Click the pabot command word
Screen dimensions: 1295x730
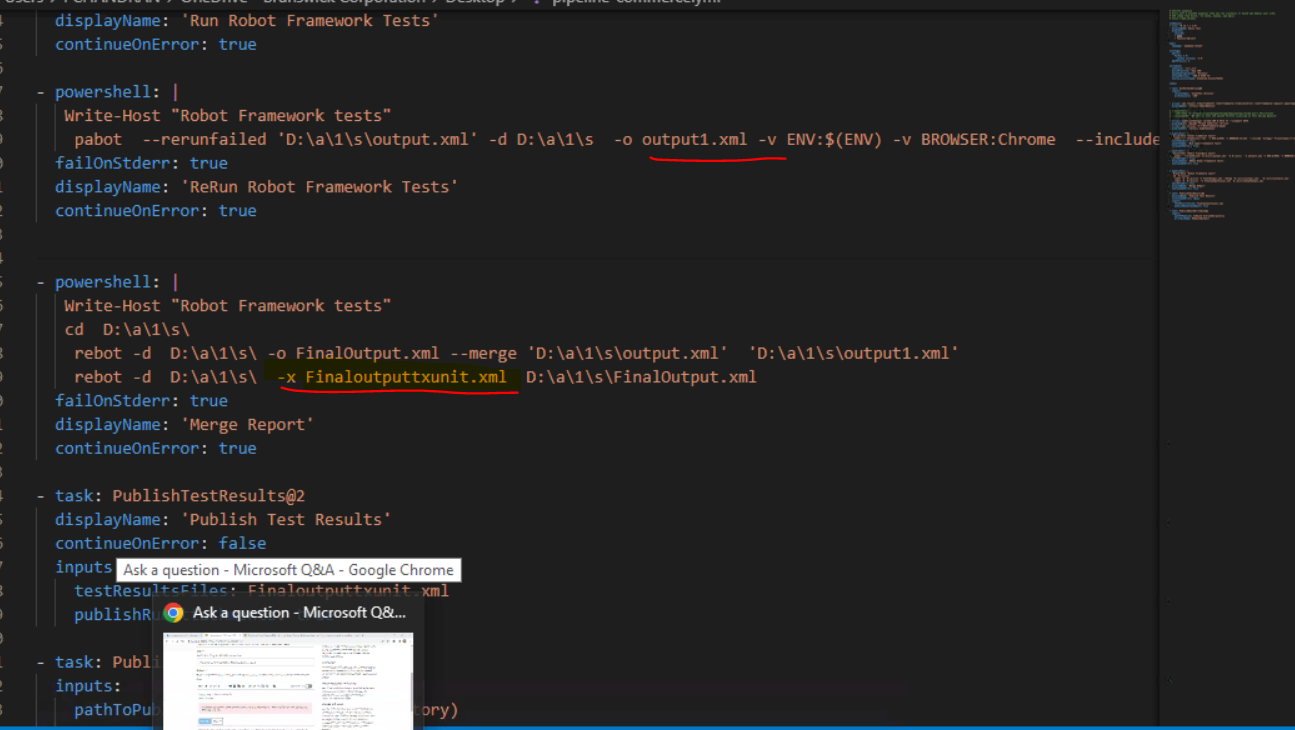click(98, 139)
